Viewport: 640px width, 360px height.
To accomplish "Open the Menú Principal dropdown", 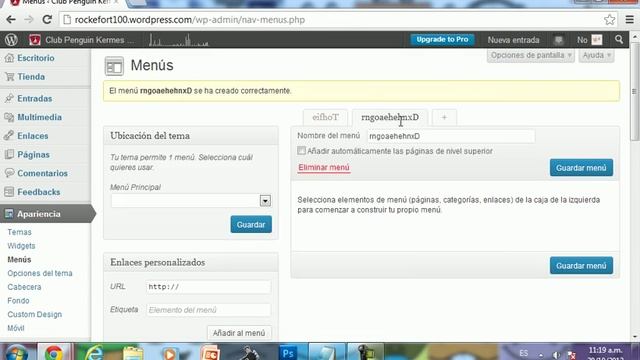I will (x=191, y=200).
